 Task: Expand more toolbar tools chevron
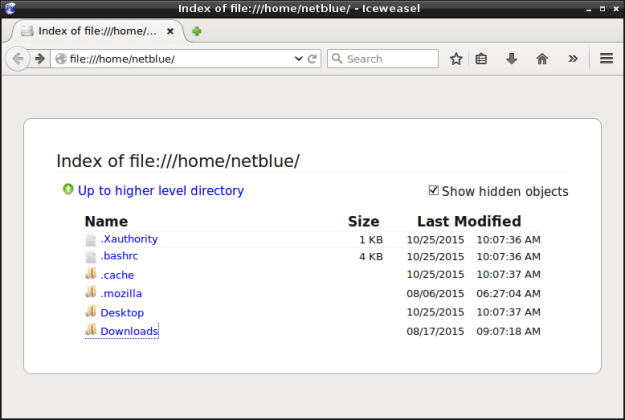[x=573, y=59]
